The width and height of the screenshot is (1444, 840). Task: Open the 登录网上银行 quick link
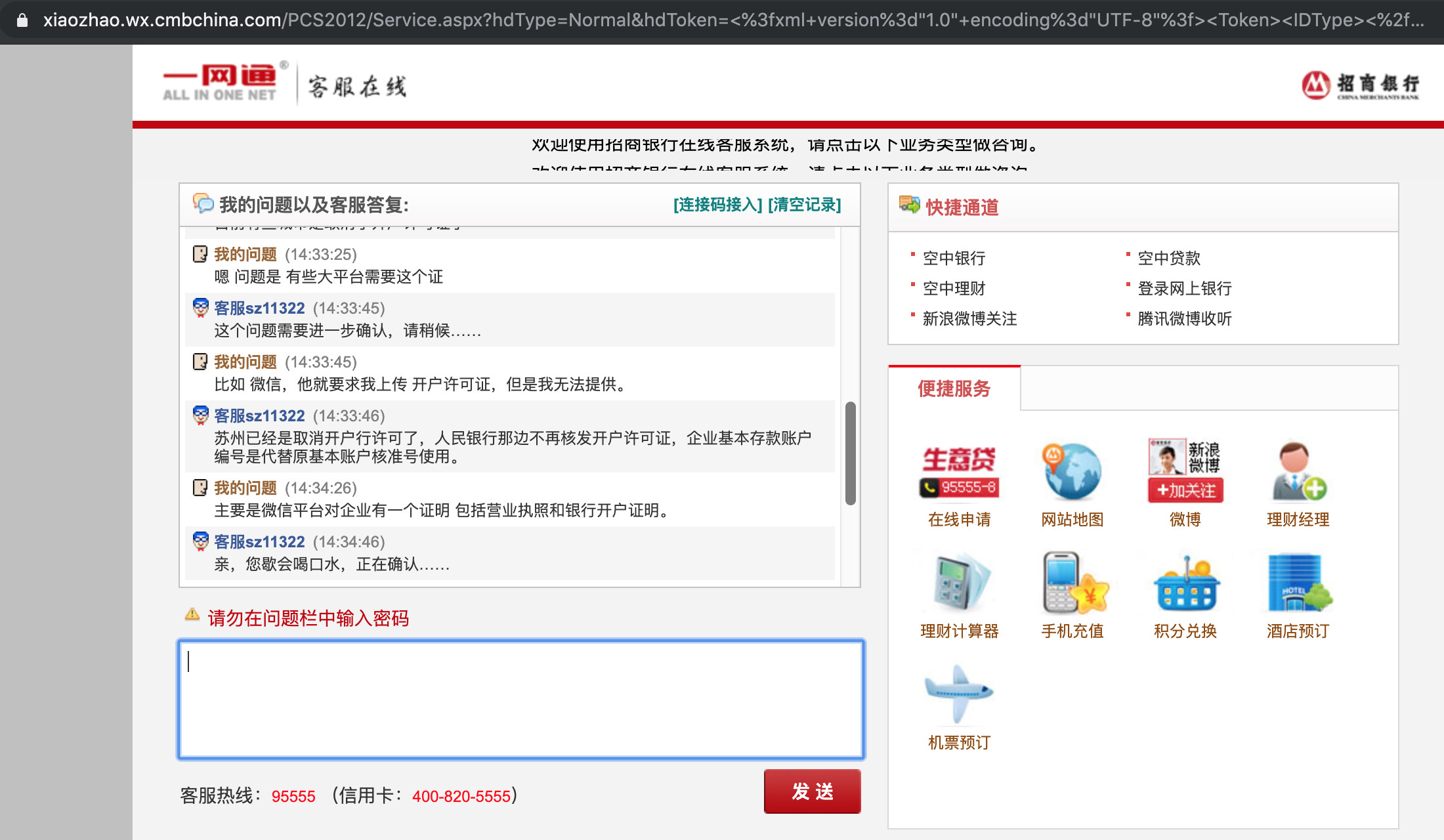[x=1184, y=288]
